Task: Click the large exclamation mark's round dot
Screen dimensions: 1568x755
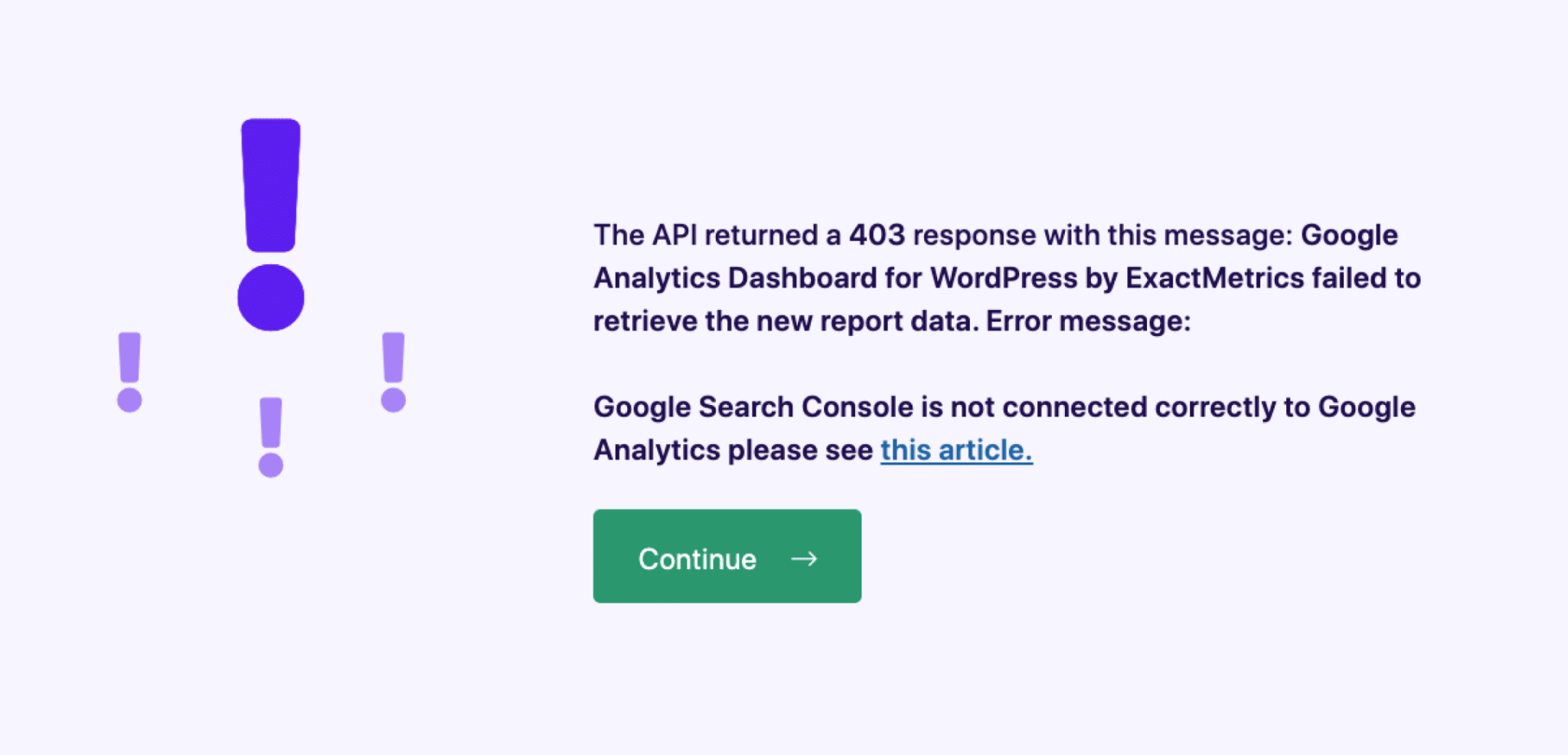Action: click(x=271, y=298)
